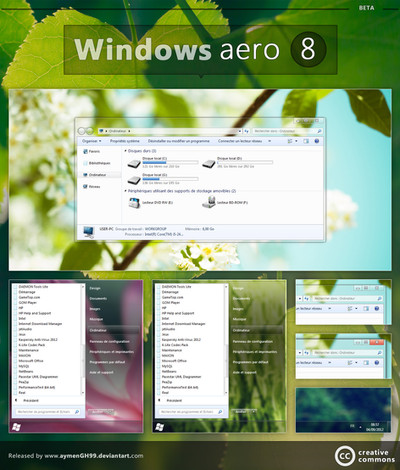Select the Lecteur BD-ROM (F:) drive icon
Image resolution: width=400 pixels, height=470 pixels.
209,202
